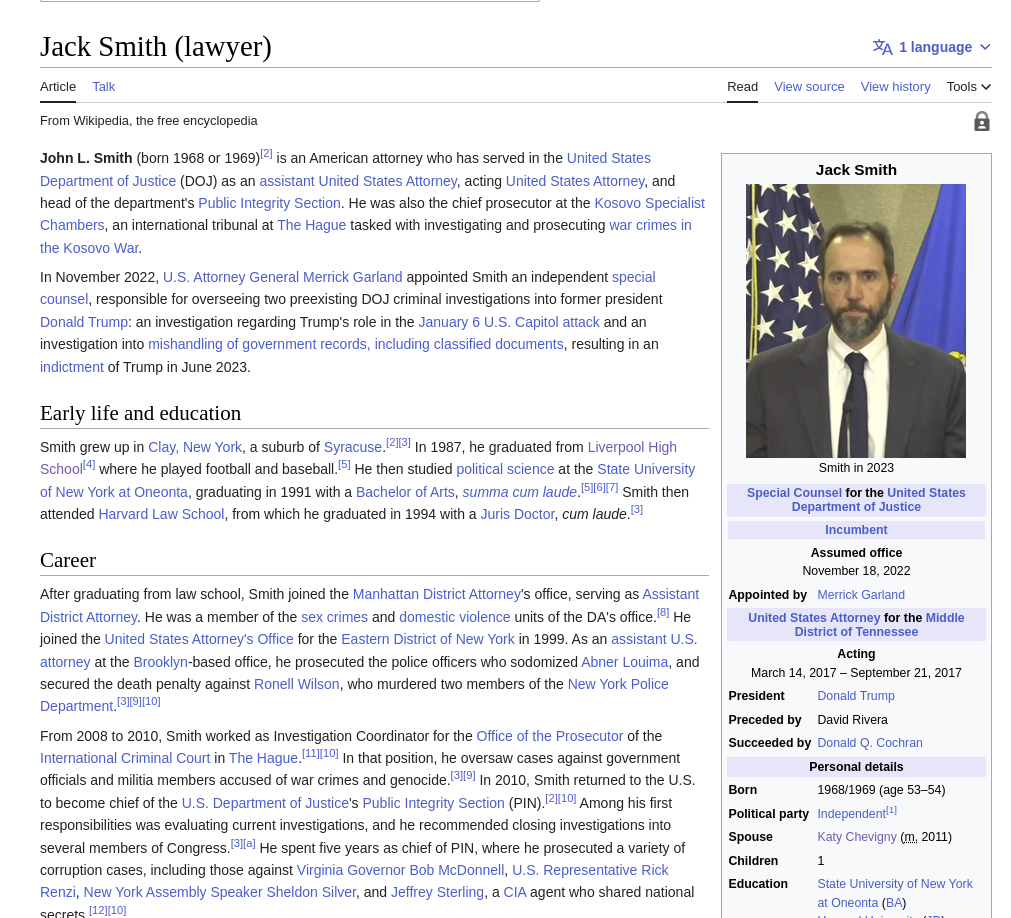Visit the Kosovo Specialist Chambers link
The height and width of the screenshot is (918, 1011).
(372, 214)
